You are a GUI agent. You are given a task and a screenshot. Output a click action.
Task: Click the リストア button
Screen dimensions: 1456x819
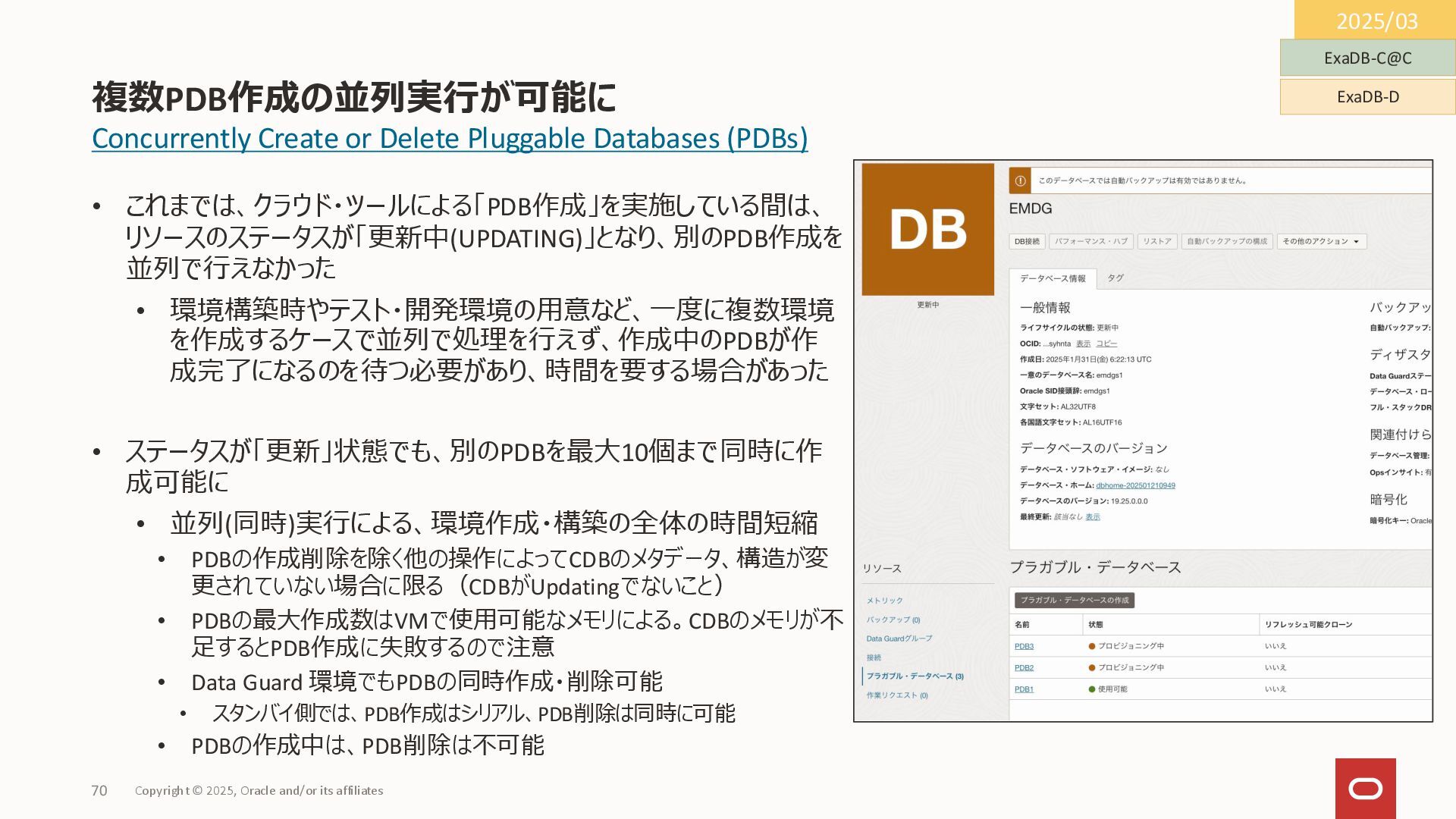click(1157, 241)
